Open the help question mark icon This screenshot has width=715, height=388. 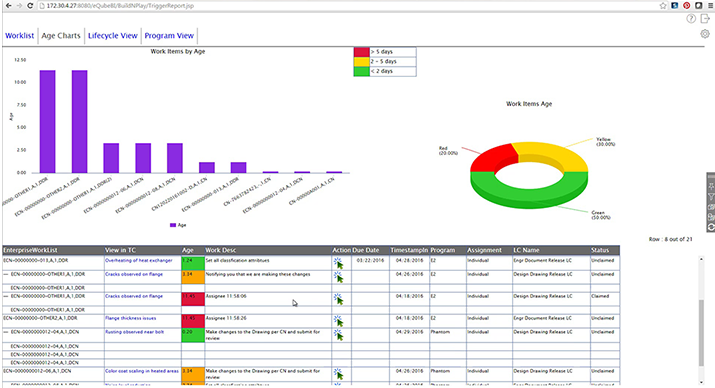pos(691,19)
